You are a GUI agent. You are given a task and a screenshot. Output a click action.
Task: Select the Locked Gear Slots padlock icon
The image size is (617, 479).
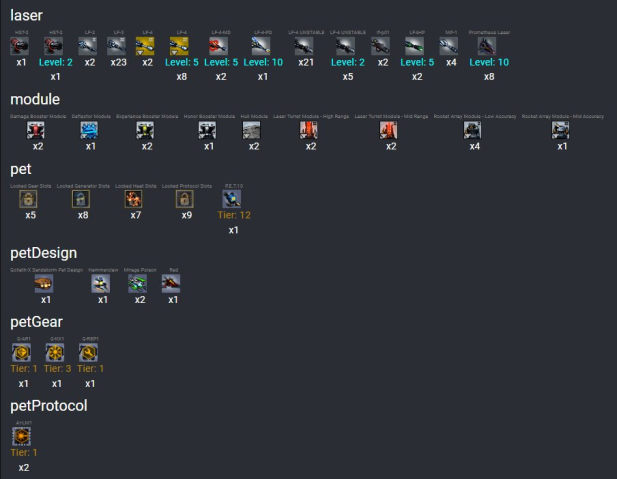tap(28, 199)
